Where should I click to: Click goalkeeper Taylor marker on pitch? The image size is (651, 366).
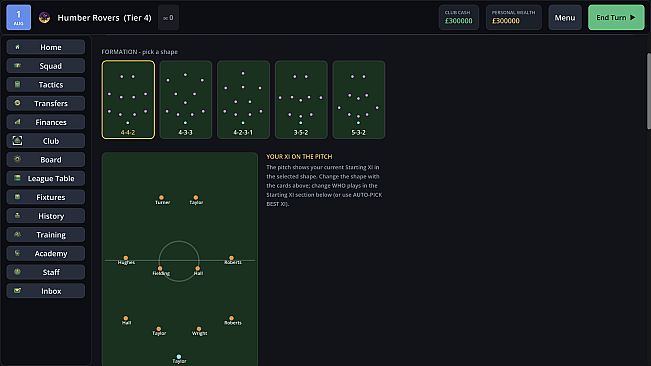point(179,356)
